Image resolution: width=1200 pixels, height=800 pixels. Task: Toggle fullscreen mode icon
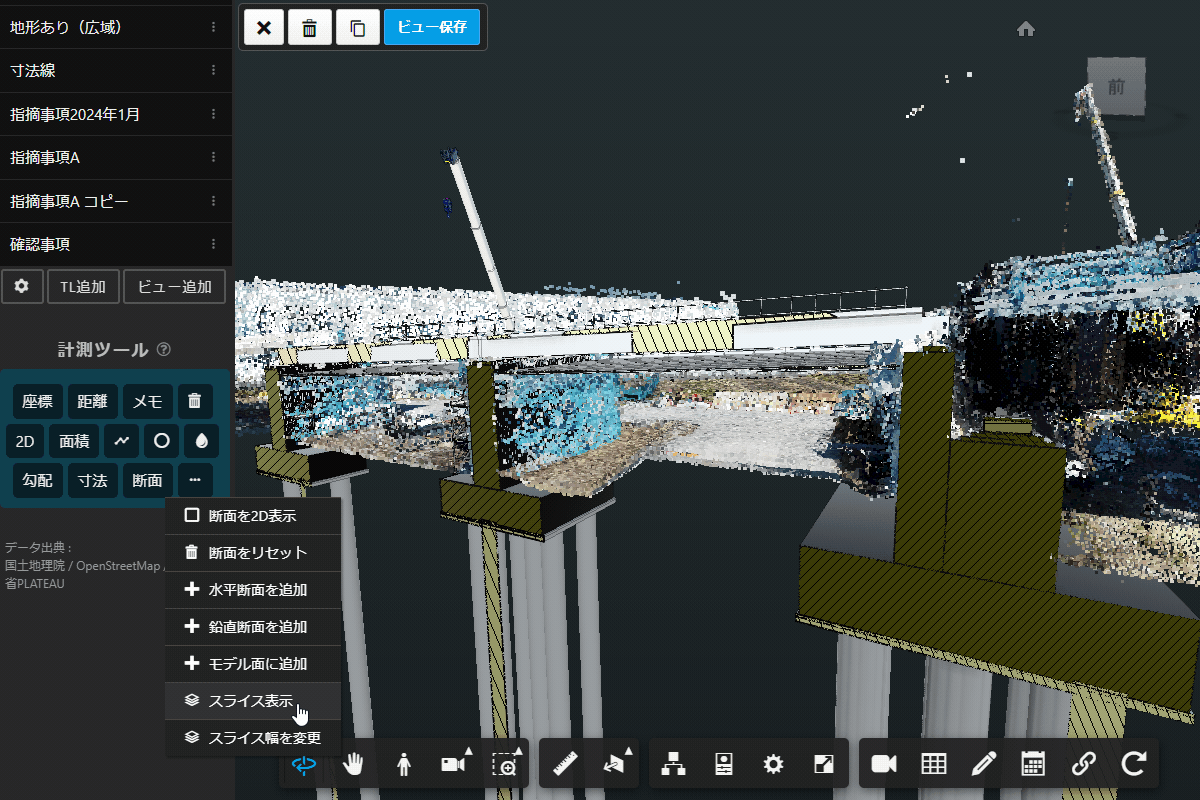coord(823,765)
